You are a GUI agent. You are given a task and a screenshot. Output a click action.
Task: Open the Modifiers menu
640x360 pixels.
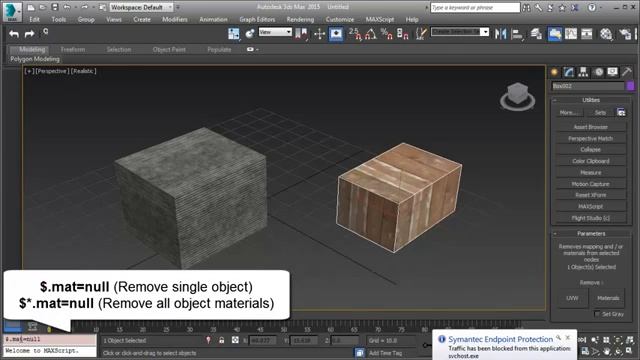pyautogui.click(x=175, y=19)
